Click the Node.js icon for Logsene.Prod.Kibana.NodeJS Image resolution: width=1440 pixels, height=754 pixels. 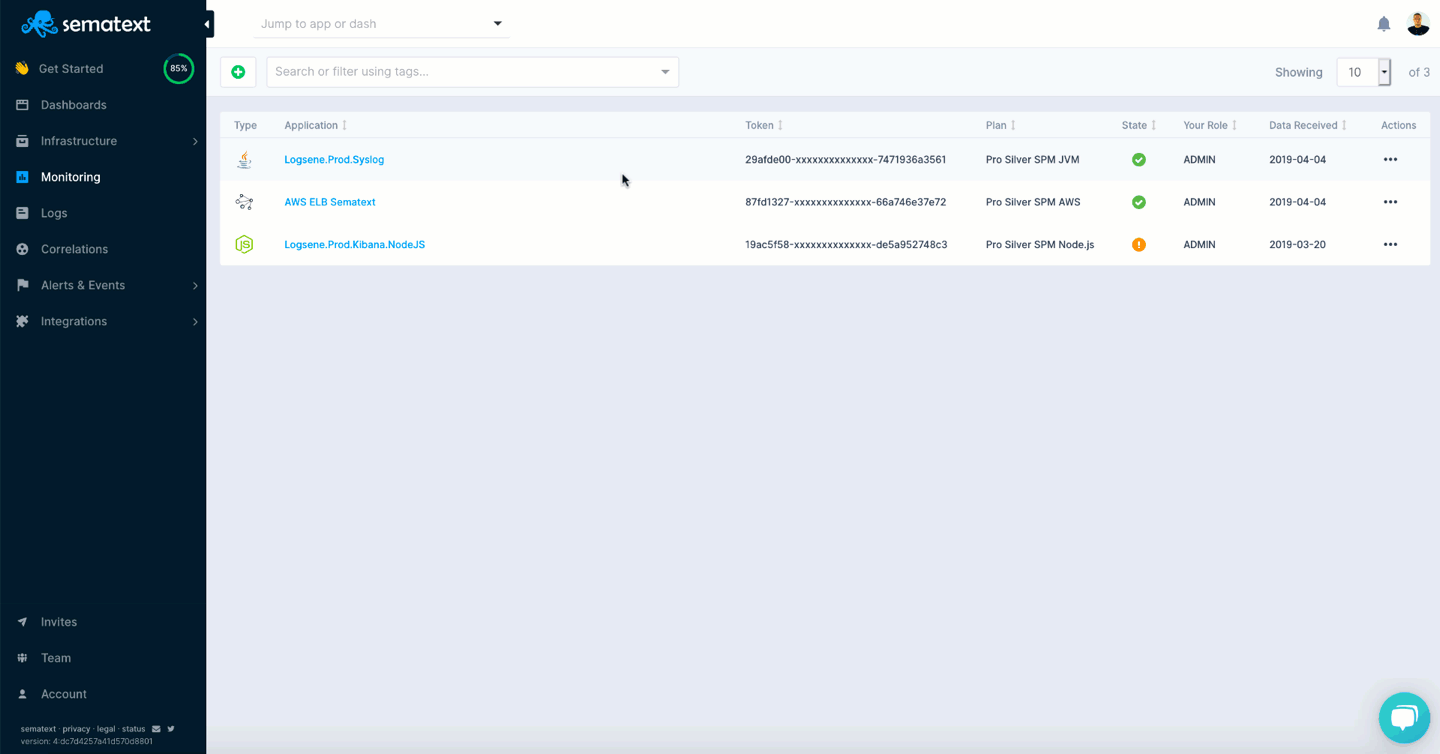pyautogui.click(x=244, y=244)
